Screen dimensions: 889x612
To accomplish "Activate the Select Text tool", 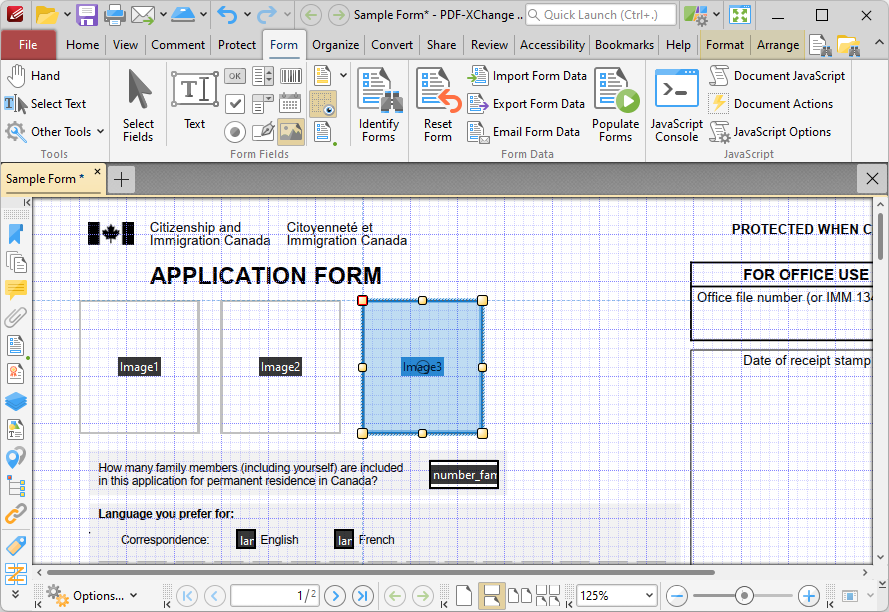I will coord(45,104).
